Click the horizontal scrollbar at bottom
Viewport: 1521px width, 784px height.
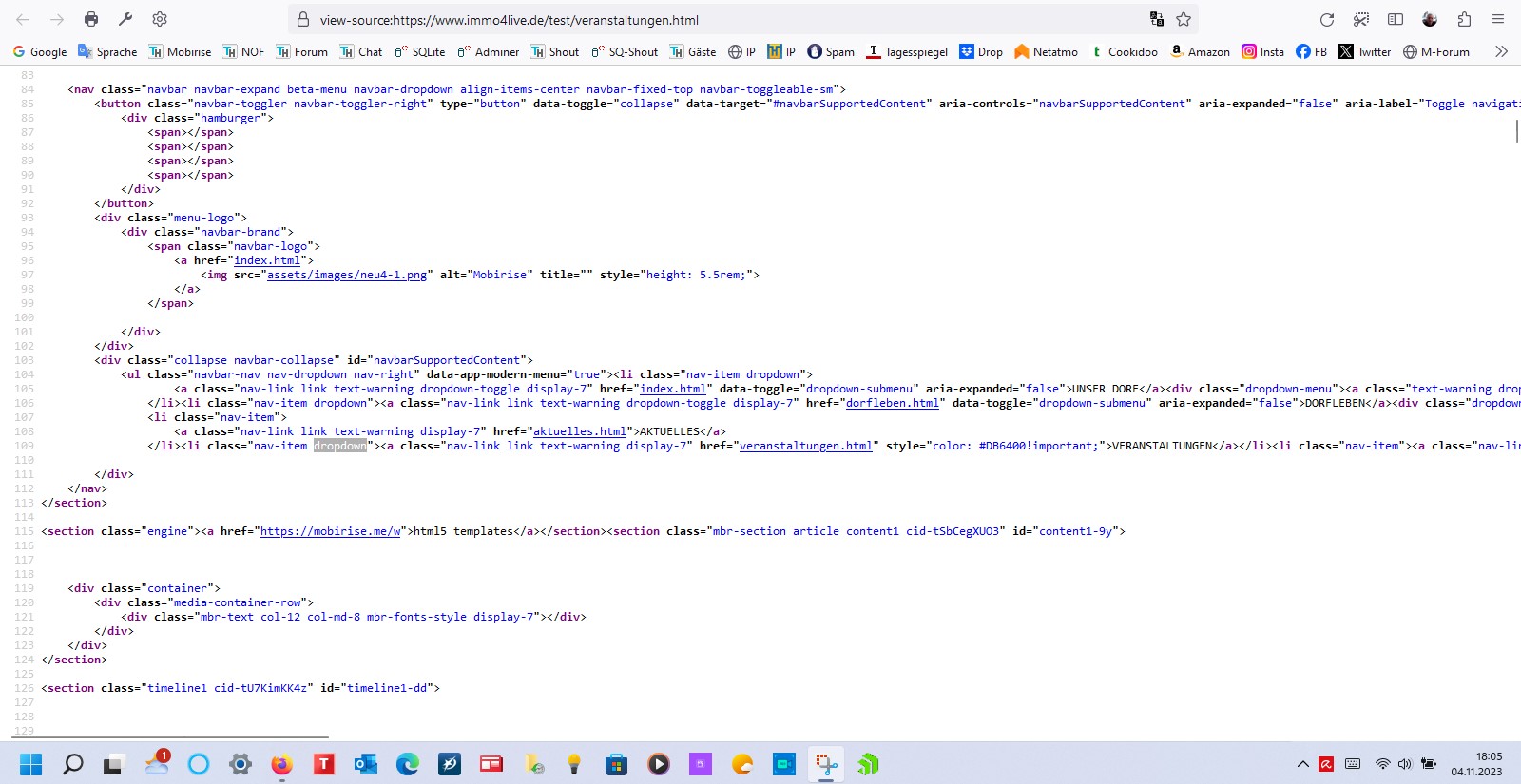pos(171,736)
